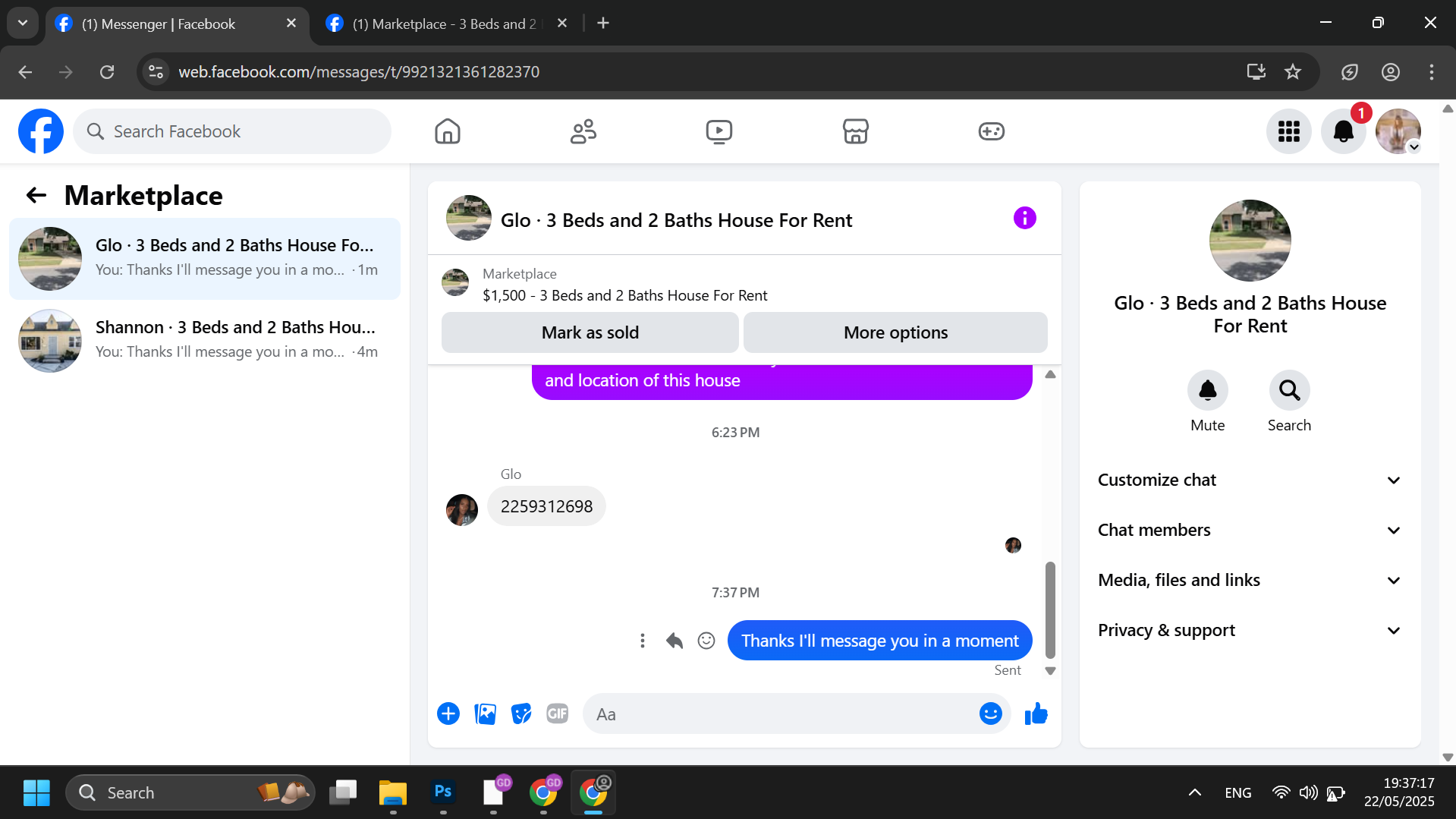Open the Facebook menu grid icon

click(1288, 131)
